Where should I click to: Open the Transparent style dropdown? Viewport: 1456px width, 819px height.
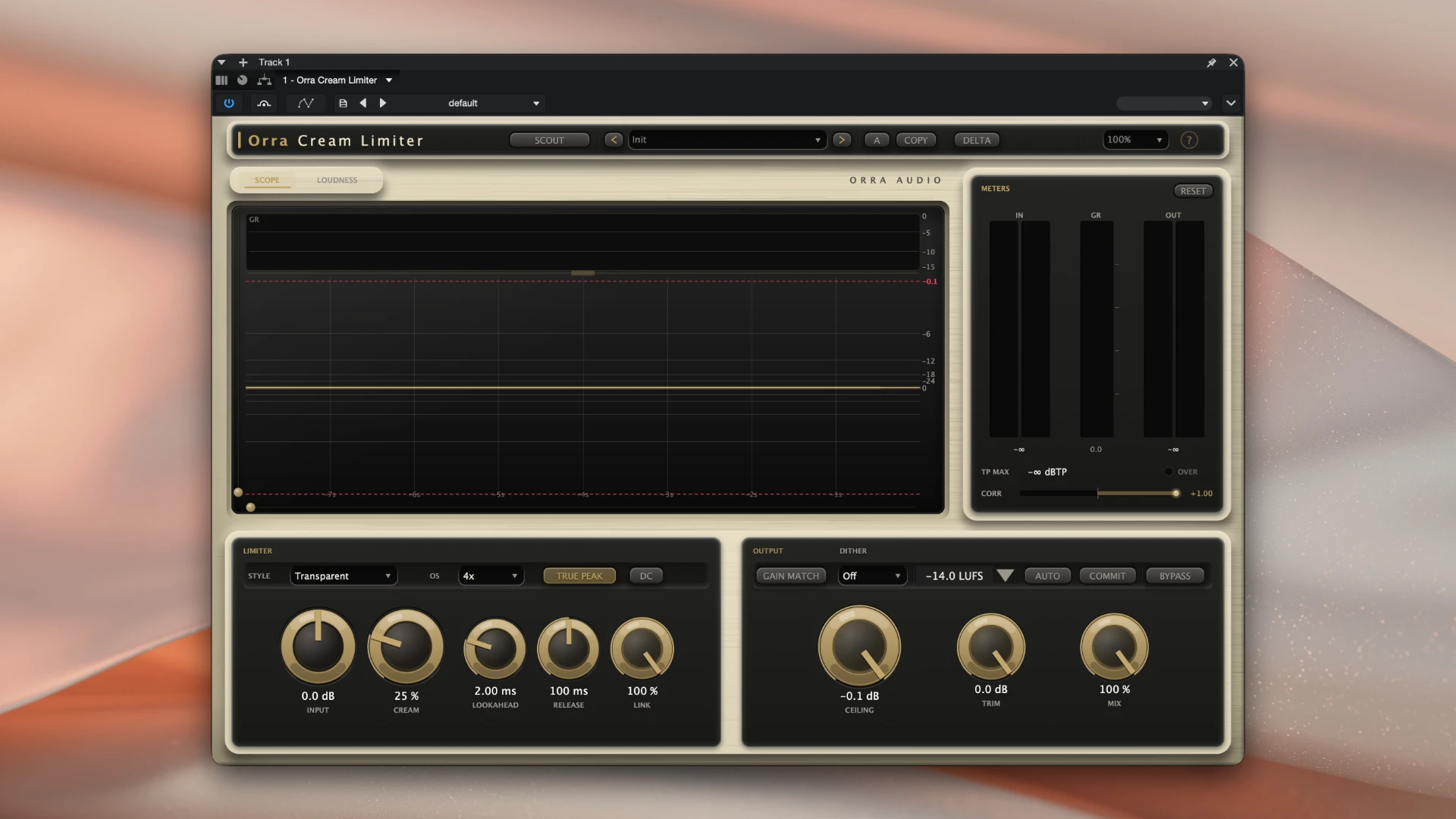point(343,576)
